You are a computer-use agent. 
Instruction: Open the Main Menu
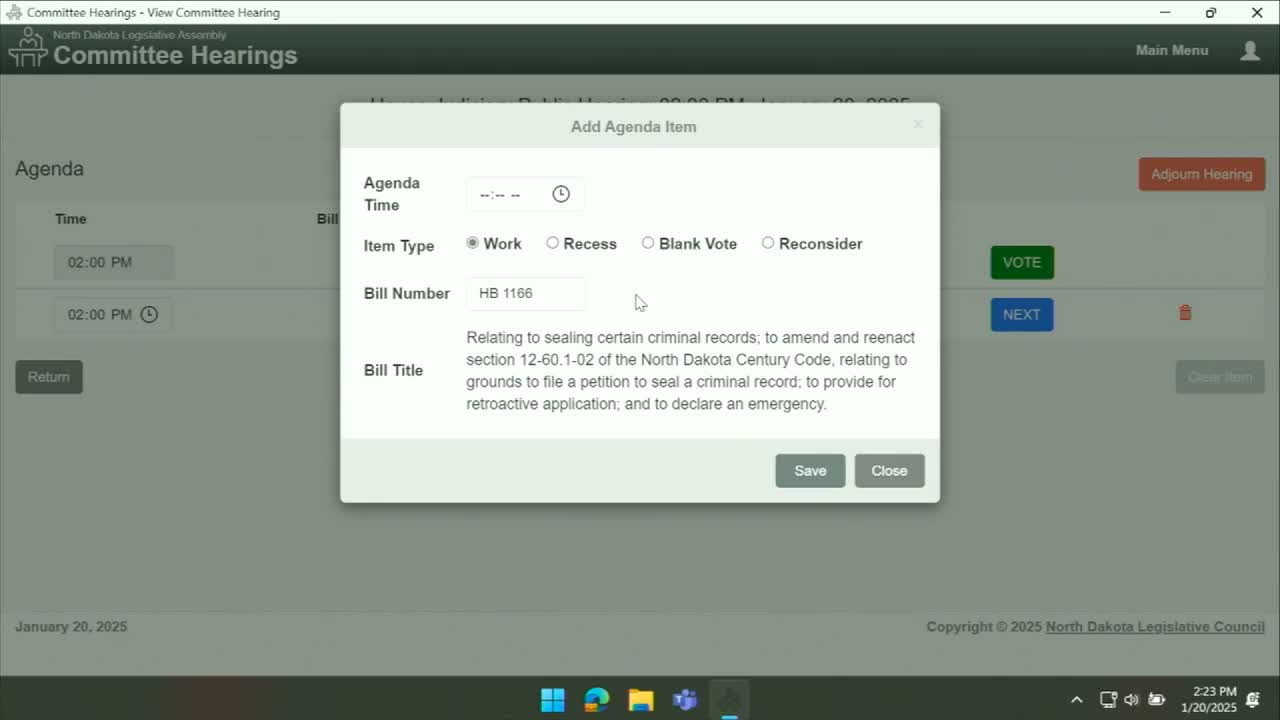pos(1172,50)
